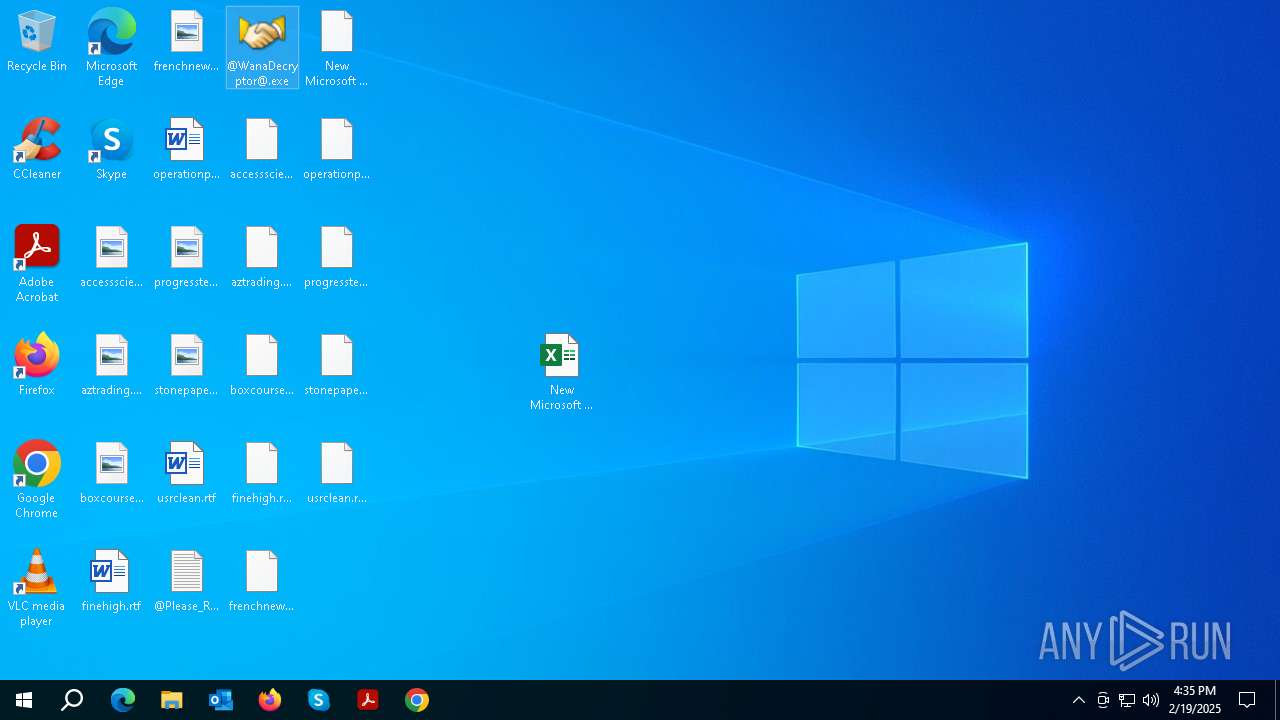
Task: Select the blank aztrading... file icon
Action: pos(262,259)
